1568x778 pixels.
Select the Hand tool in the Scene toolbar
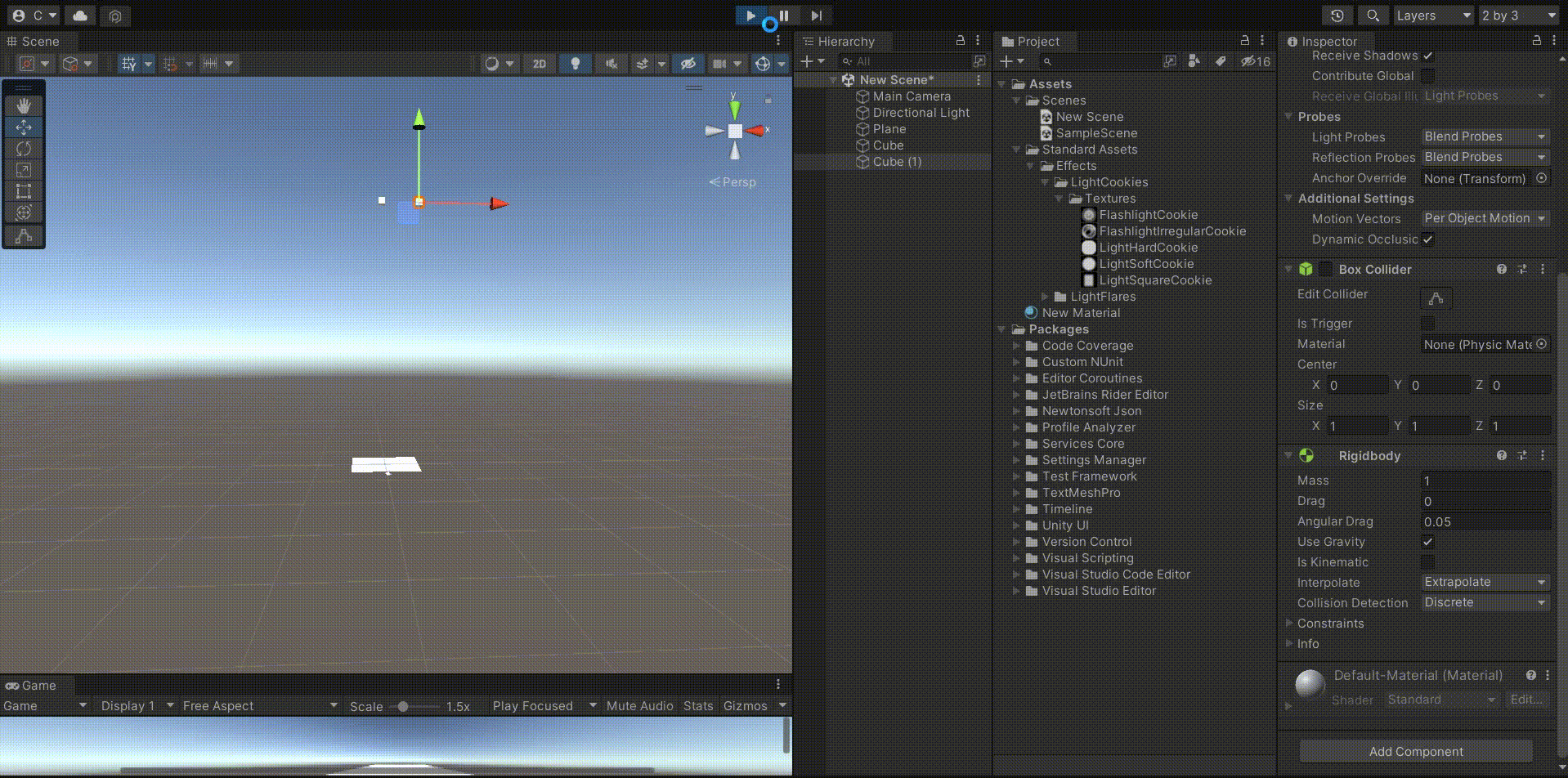point(24,105)
